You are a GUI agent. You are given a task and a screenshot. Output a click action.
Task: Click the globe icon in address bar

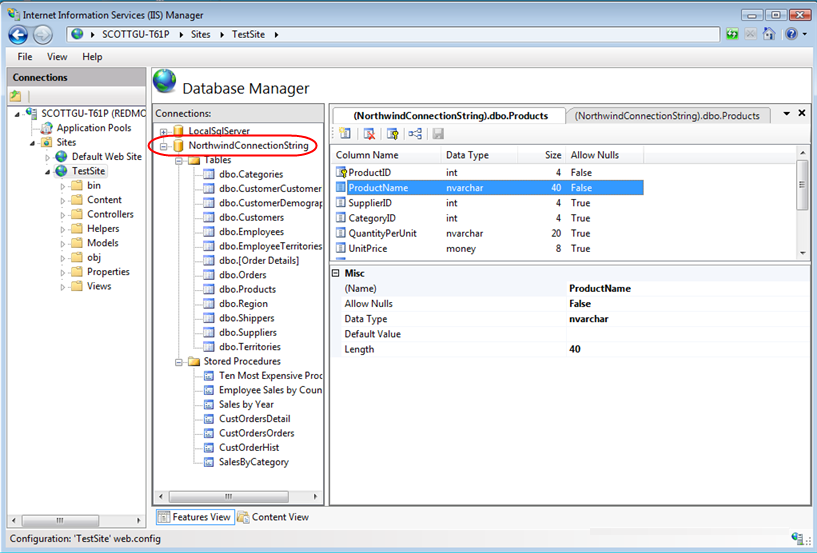click(x=77, y=34)
